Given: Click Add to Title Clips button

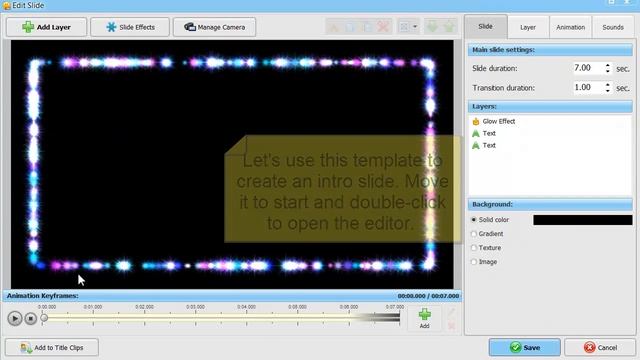Looking at the screenshot, I should [x=52, y=347].
